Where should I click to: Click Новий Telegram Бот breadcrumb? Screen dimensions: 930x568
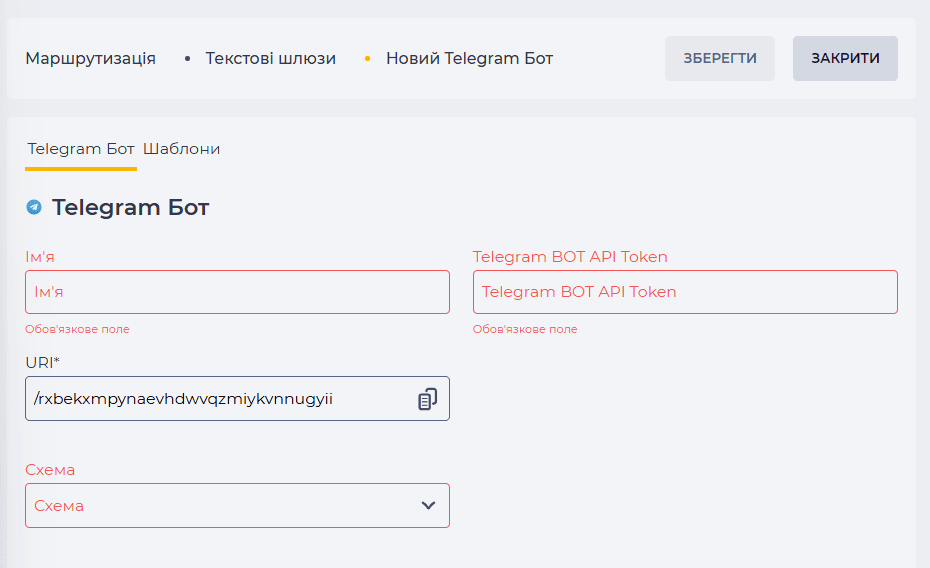point(469,58)
